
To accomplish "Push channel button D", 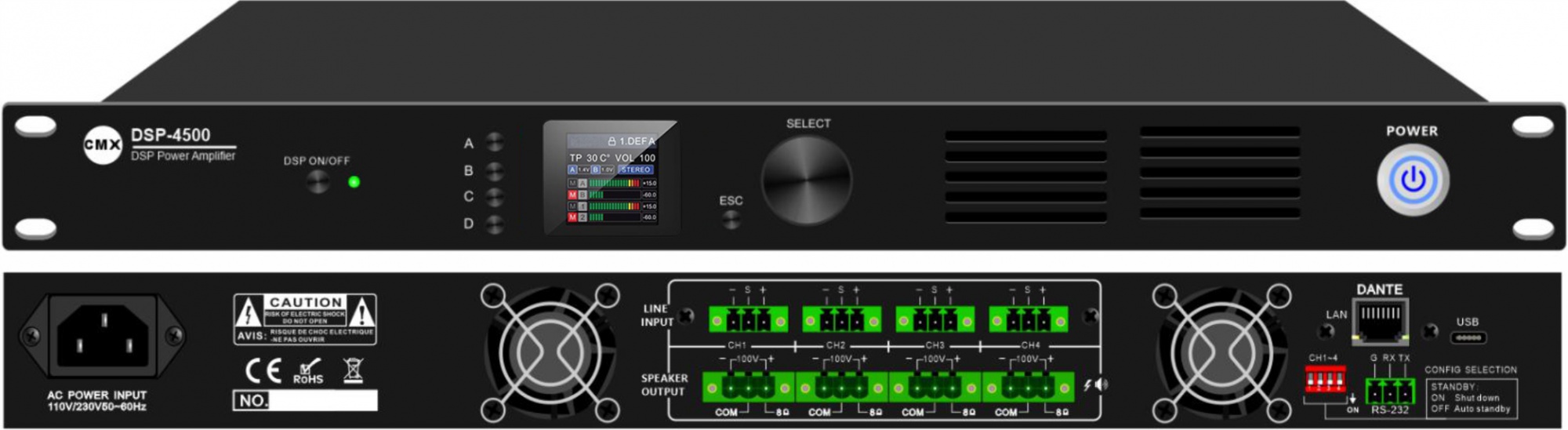I will click(x=494, y=224).
